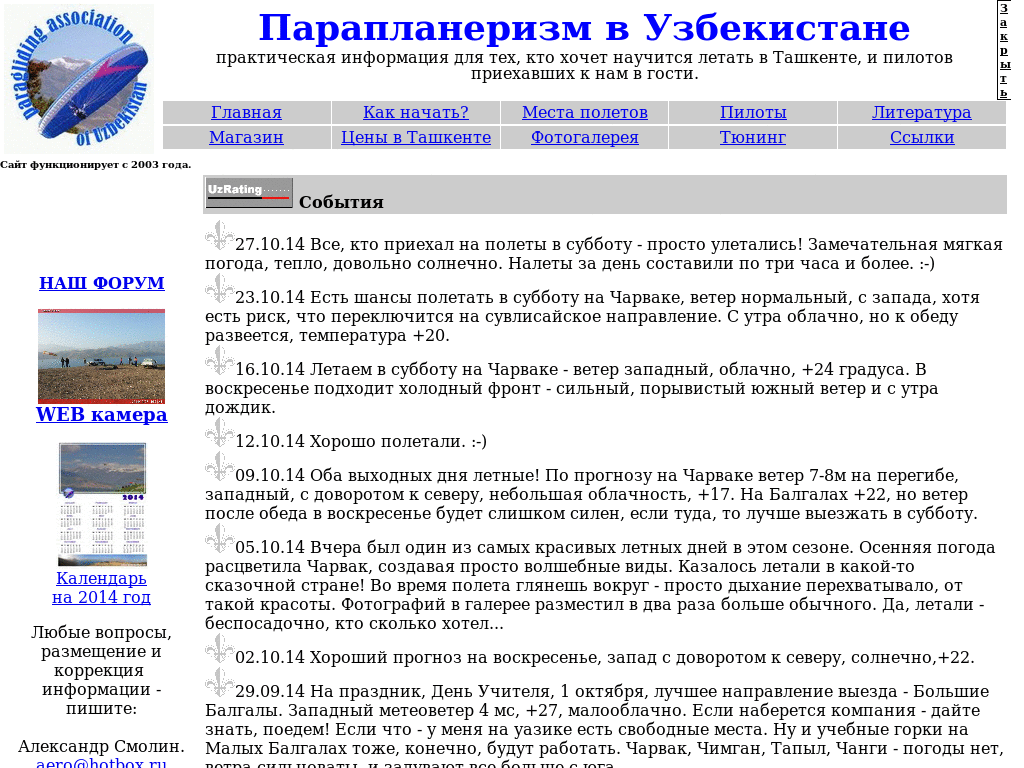The image size is (1024, 768).
Task: Click the vertical Закрыть link
Action: (1004, 50)
